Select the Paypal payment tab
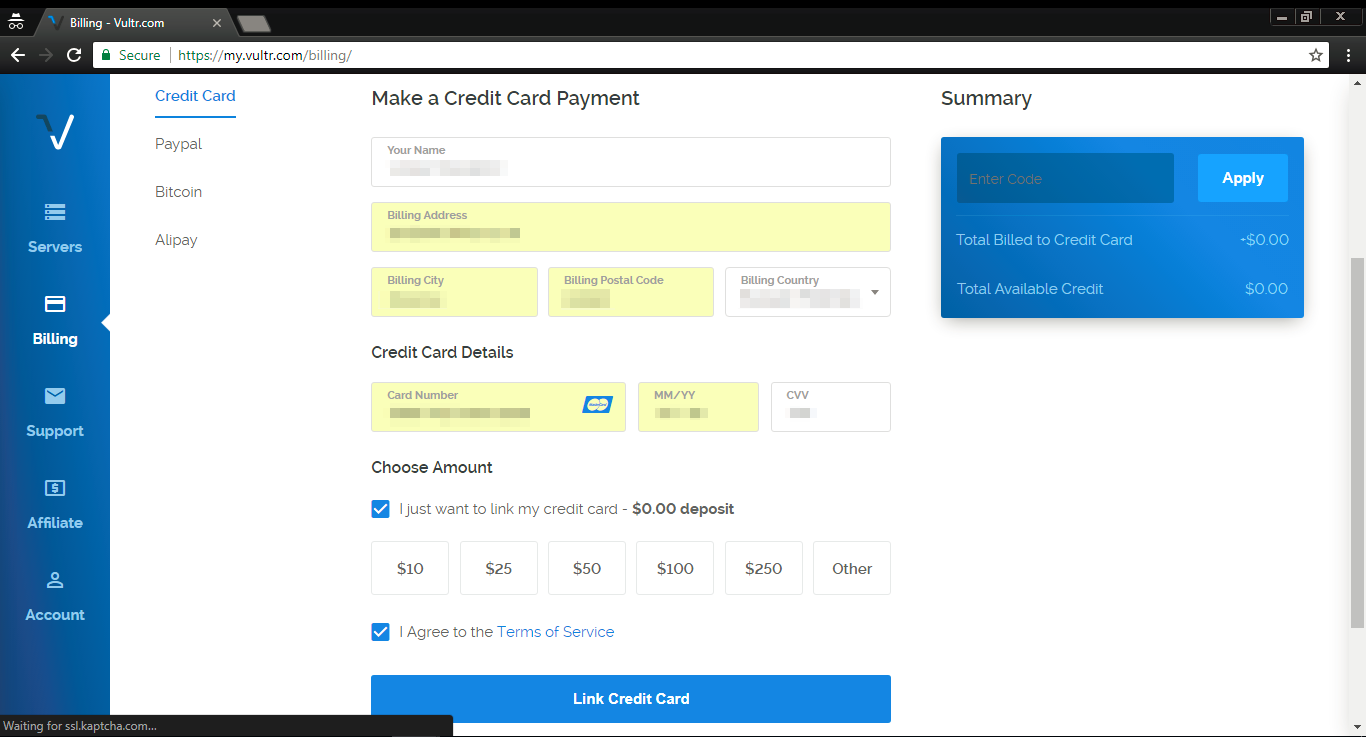This screenshot has width=1366, height=737. pos(178,144)
